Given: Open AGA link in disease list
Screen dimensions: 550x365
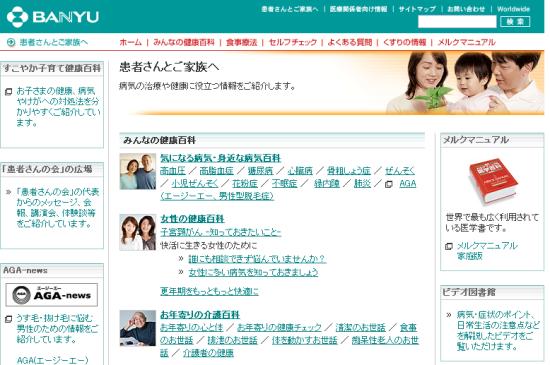Looking at the screenshot, I should (x=408, y=183).
